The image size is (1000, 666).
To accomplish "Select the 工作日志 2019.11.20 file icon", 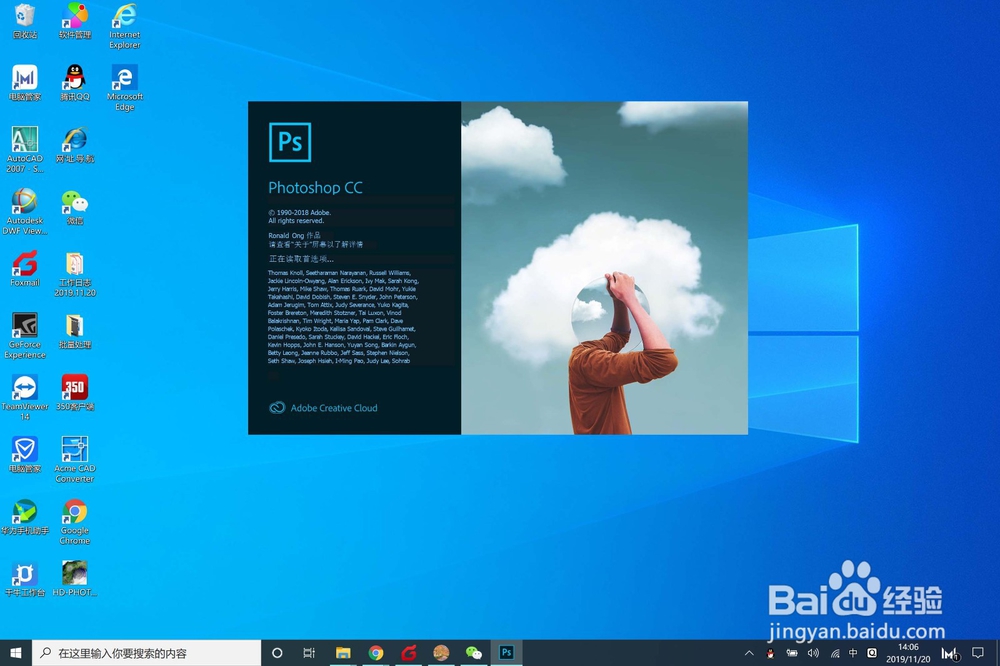I will [x=75, y=273].
